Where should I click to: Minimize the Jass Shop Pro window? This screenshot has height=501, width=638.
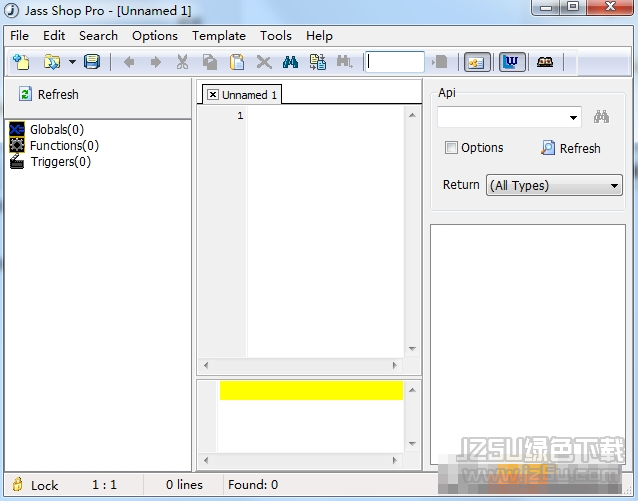546,7
